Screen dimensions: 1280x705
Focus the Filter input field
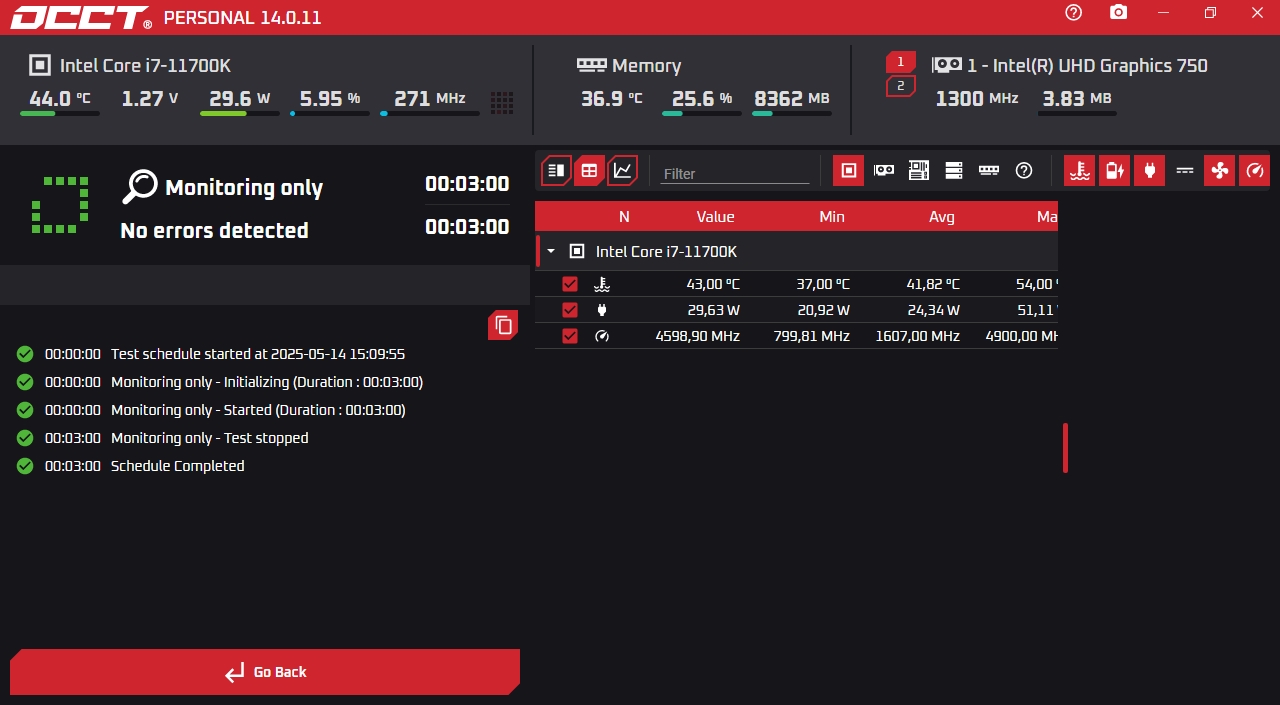(735, 173)
